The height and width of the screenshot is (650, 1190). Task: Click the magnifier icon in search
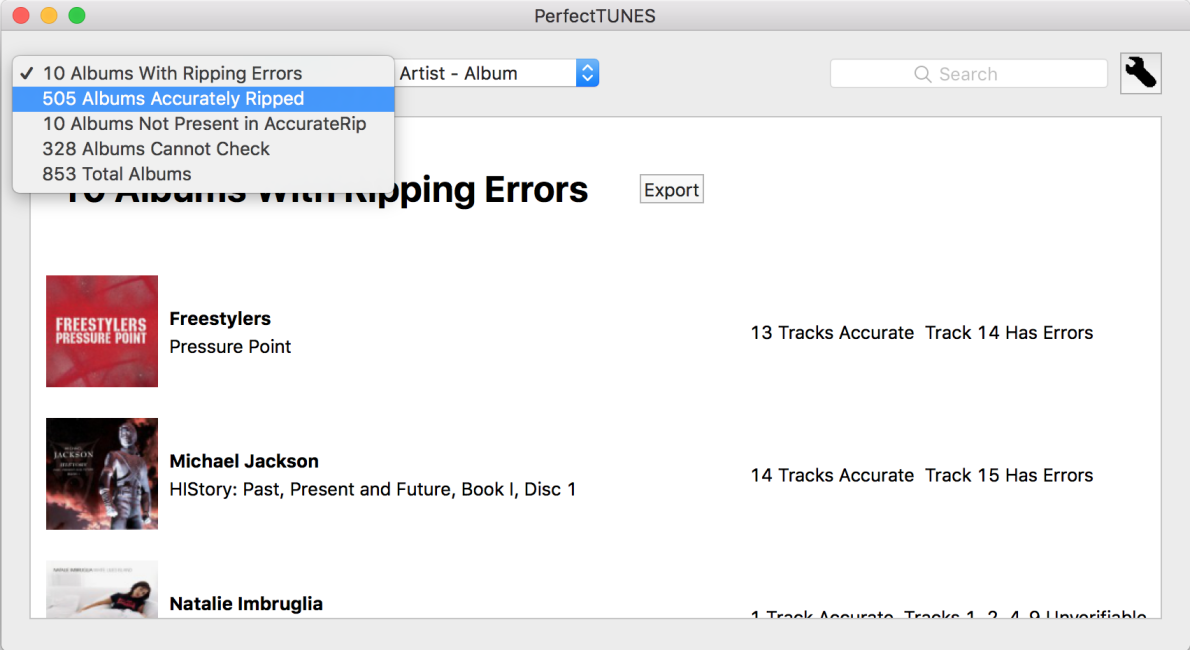click(922, 74)
